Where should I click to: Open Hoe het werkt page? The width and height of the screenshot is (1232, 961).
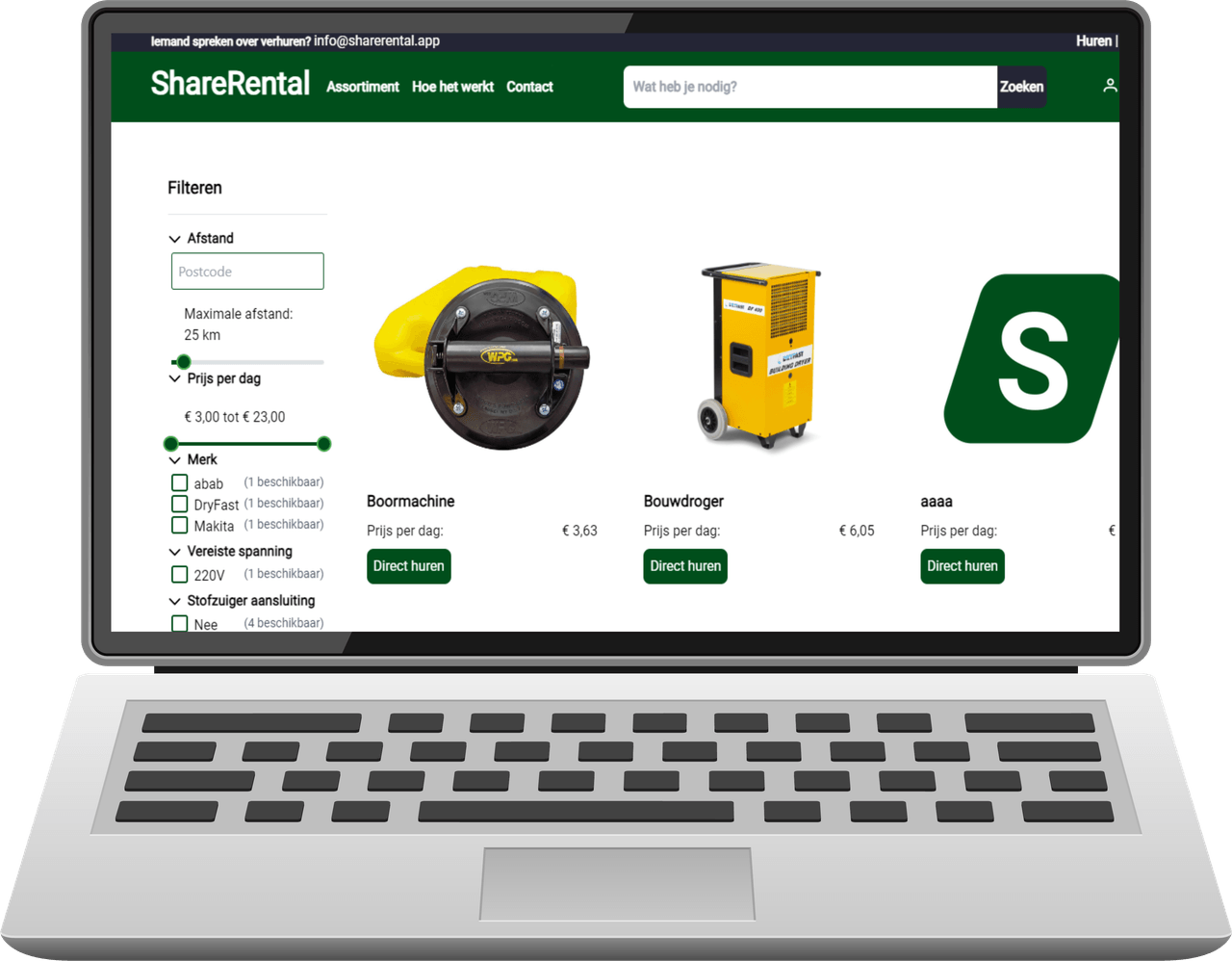[x=452, y=87]
